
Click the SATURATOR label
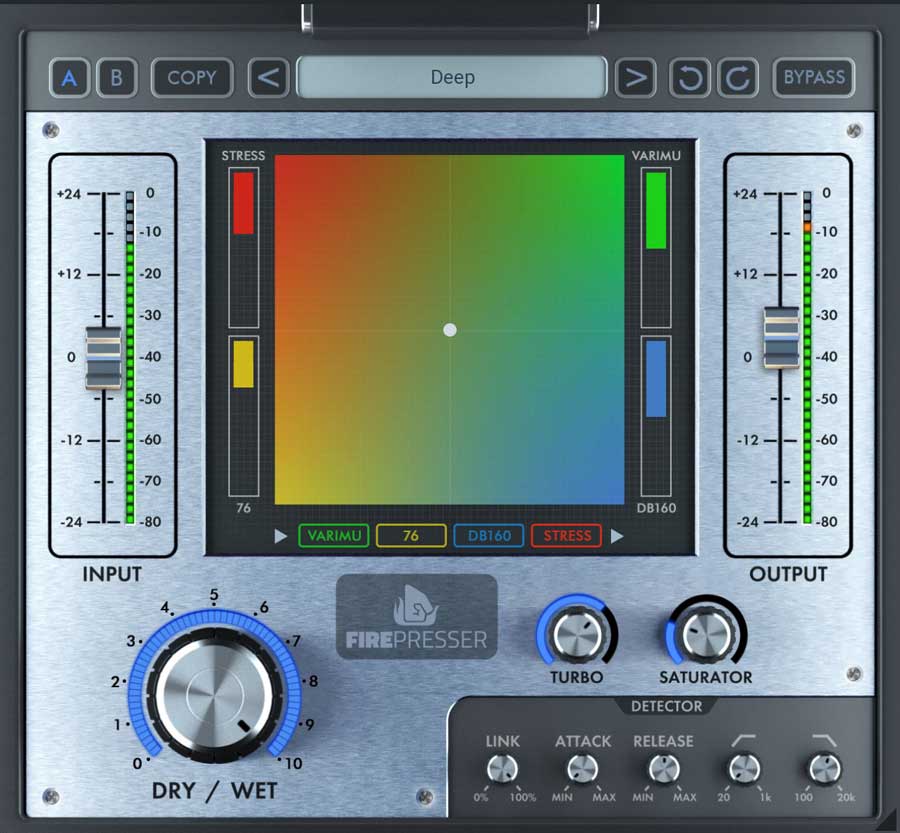706,677
